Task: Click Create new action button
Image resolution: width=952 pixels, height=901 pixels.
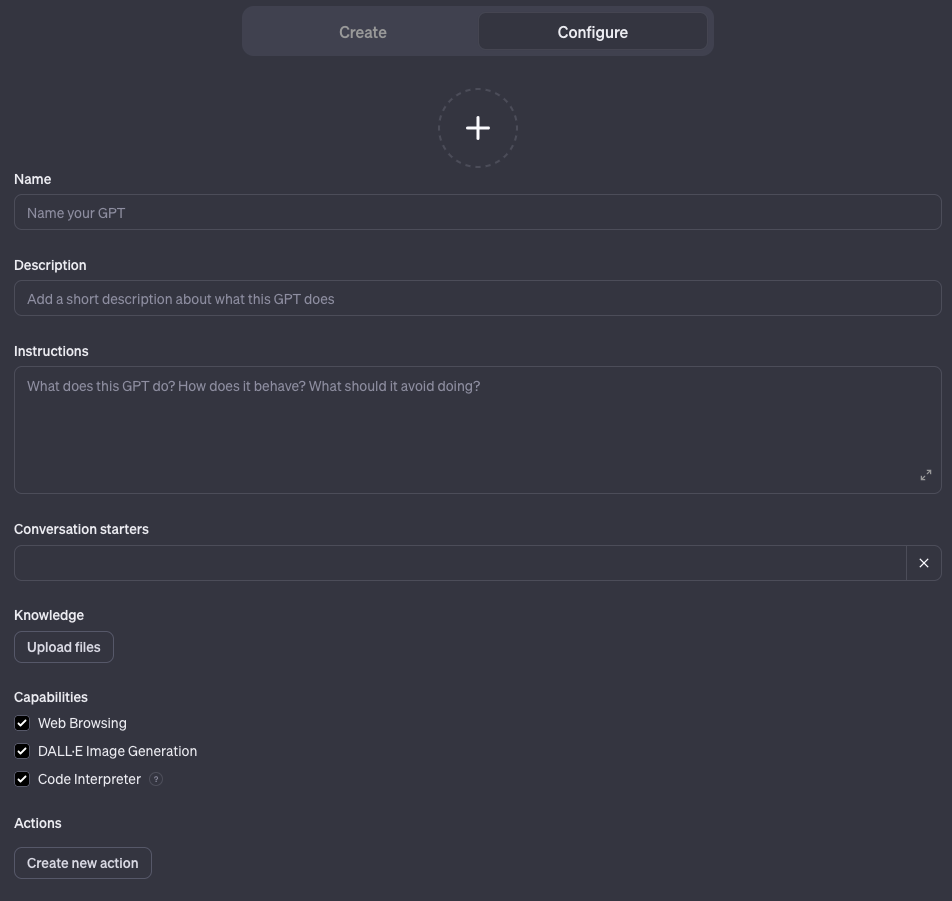Action: [x=83, y=863]
